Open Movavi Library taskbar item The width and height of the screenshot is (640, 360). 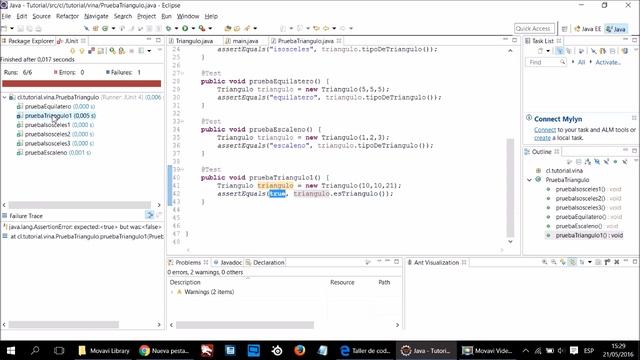point(104,350)
